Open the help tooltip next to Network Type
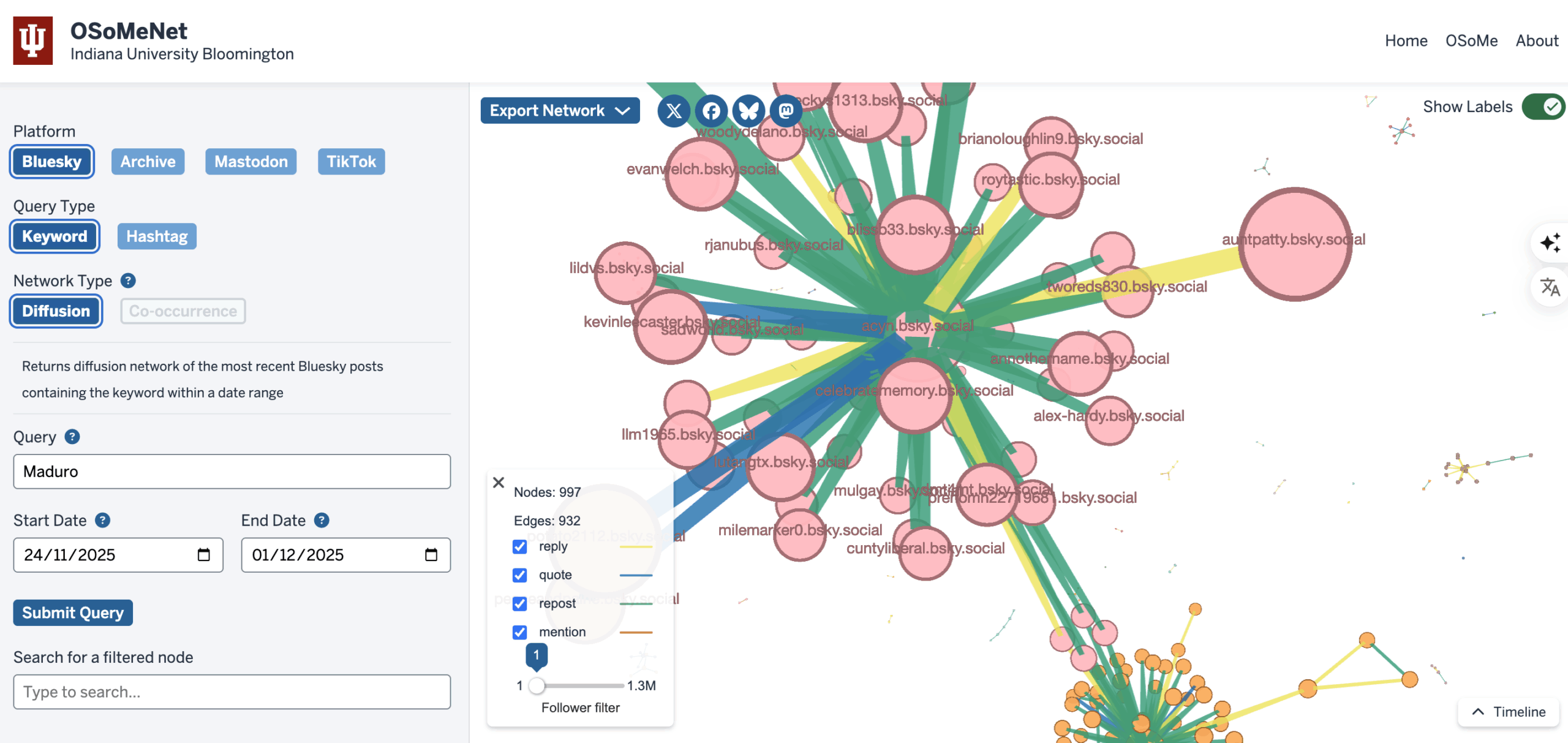 [x=128, y=281]
